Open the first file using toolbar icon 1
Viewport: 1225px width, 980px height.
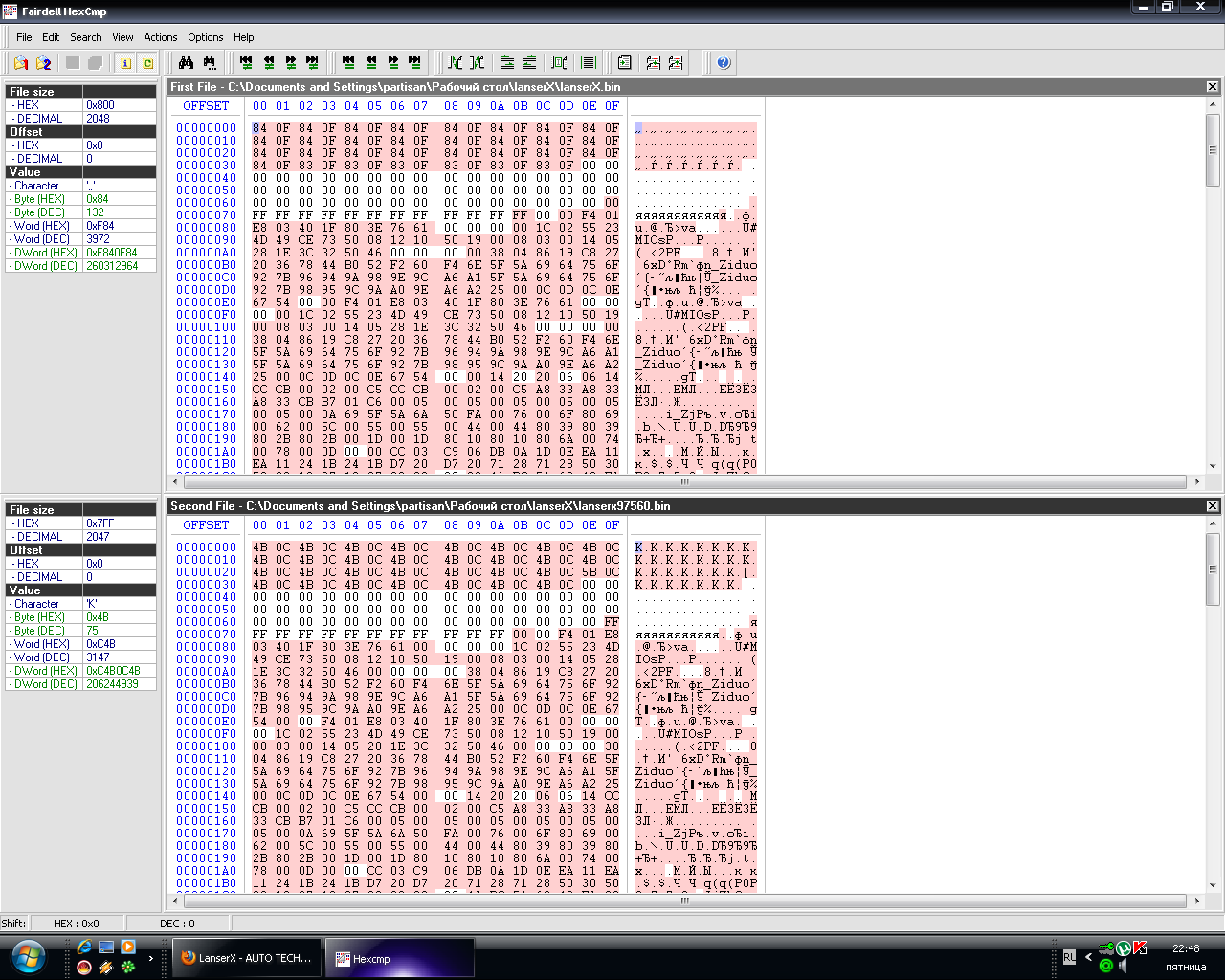click(x=21, y=63)
